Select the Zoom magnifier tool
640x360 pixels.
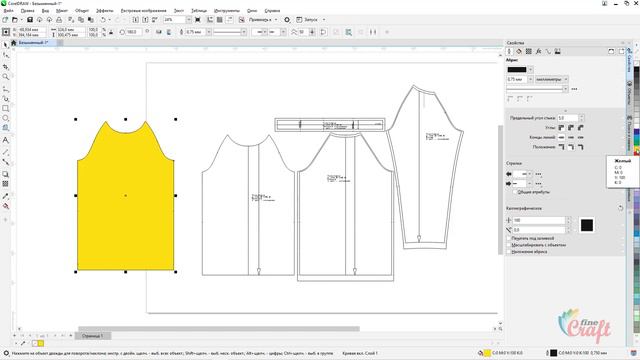(x=6, y=77)
